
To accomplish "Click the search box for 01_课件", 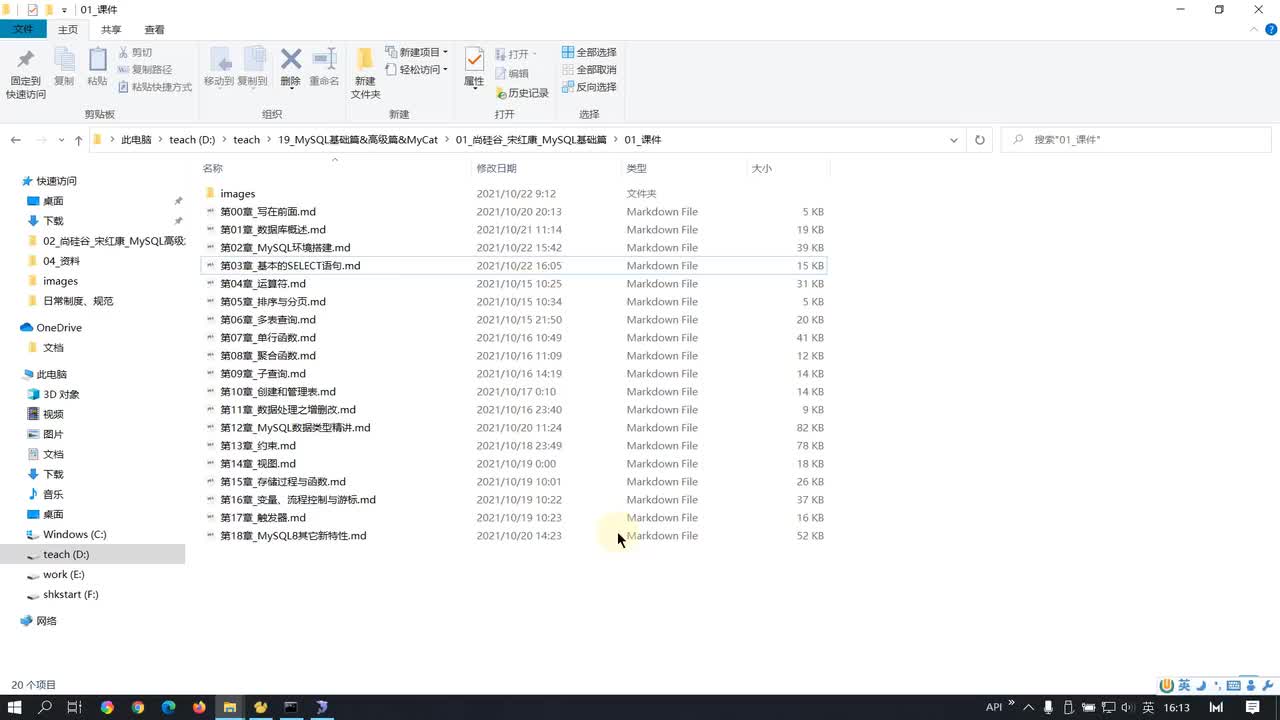I will [x=1136, y=140].
